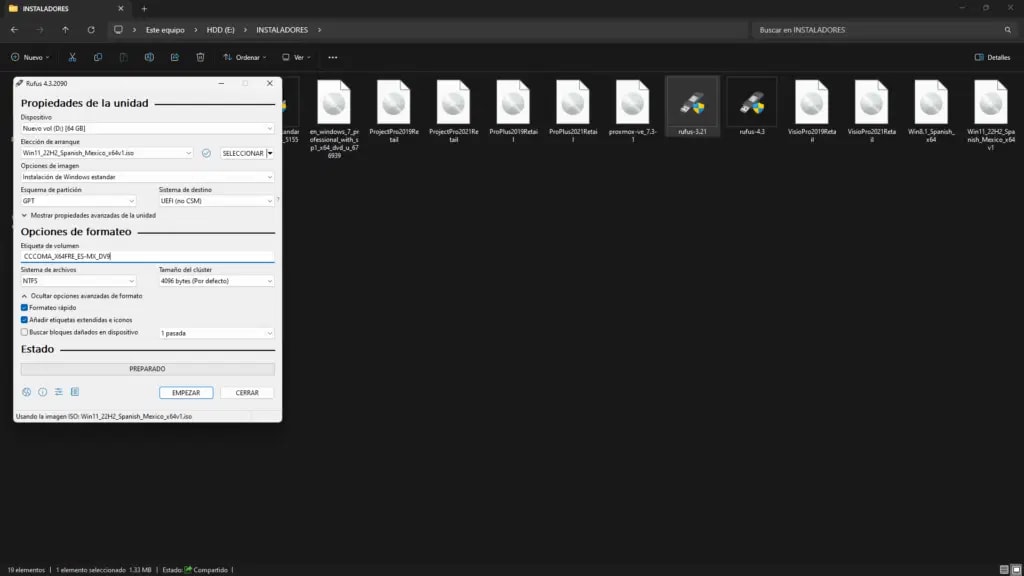Enable Buscar bloques dañados en dispositivo
Screen dimensions: 1024x576
point(24,332)
